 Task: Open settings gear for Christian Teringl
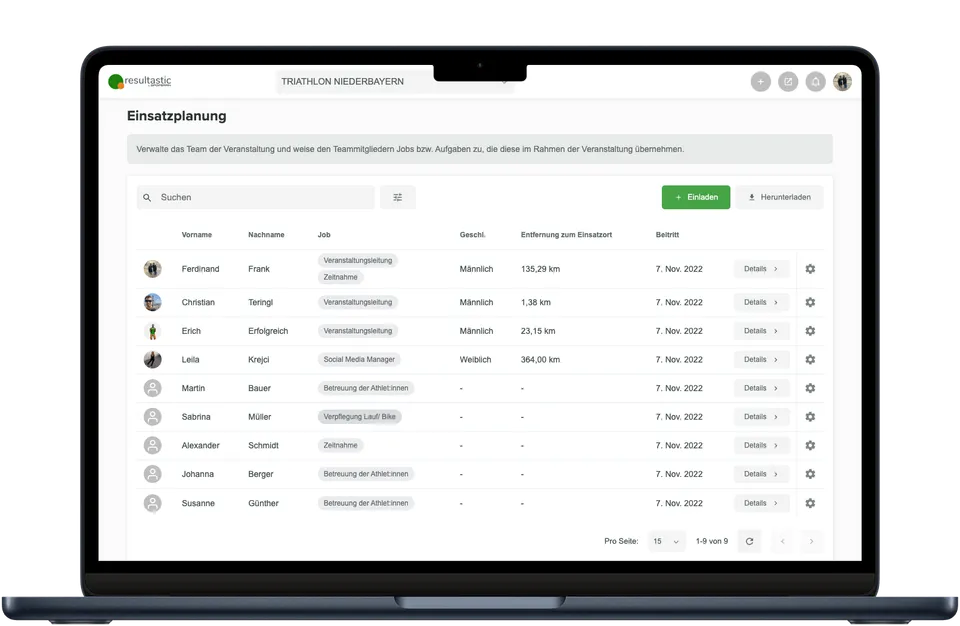[x=810, y=302]
